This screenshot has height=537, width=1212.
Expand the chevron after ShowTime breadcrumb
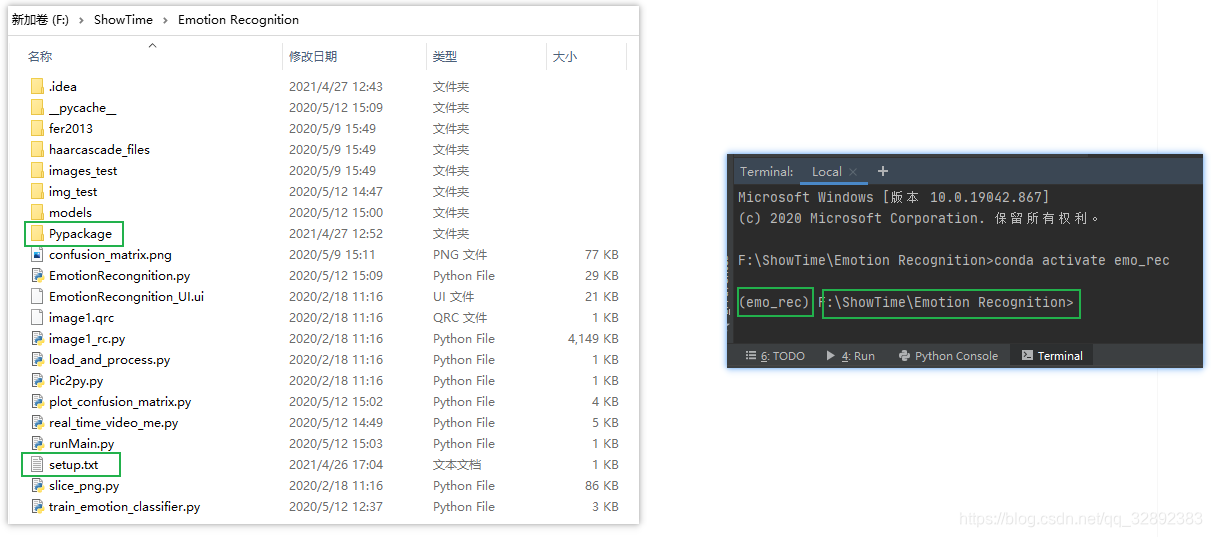[x=165, y=19]
